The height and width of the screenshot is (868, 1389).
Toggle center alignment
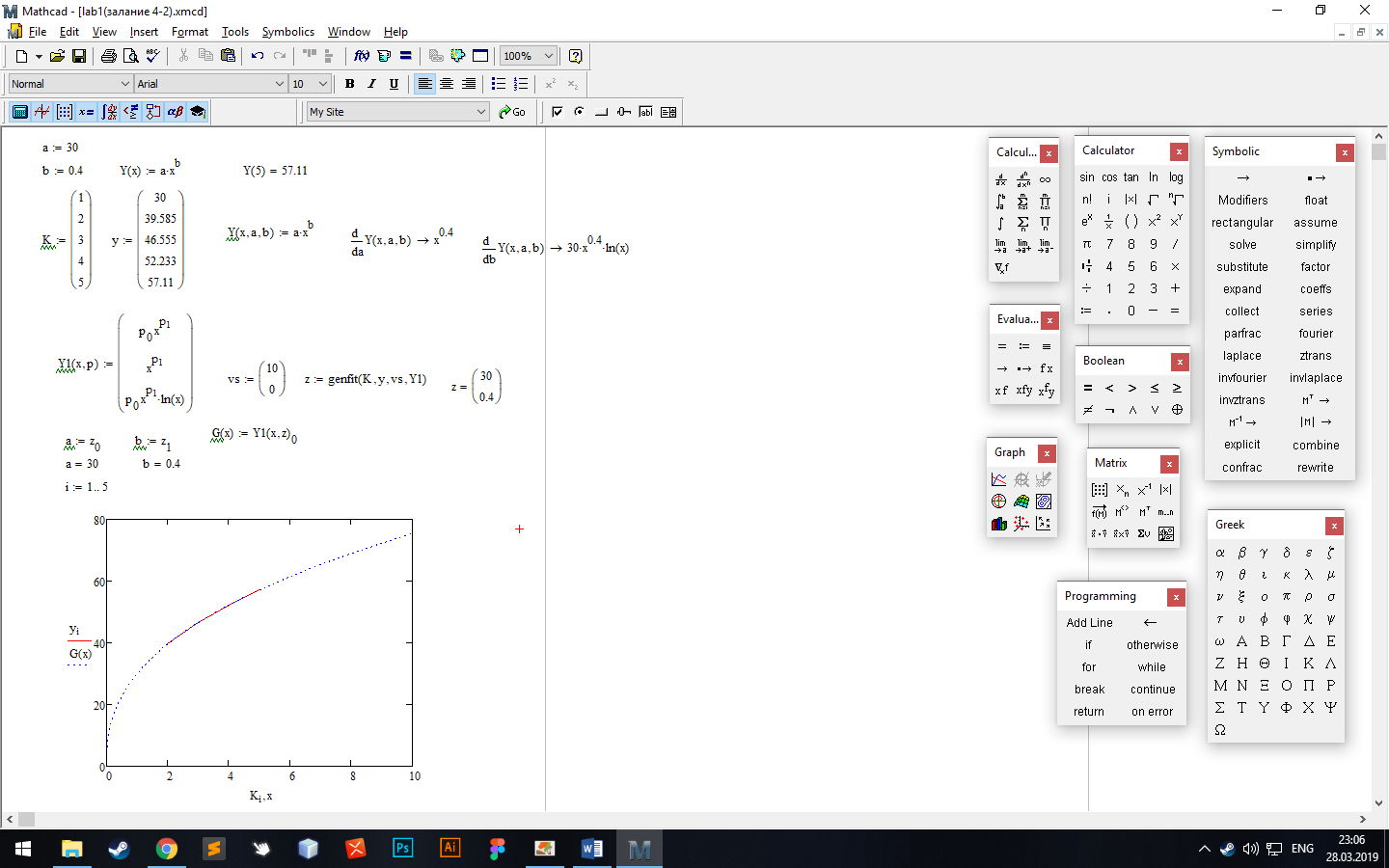447,84
